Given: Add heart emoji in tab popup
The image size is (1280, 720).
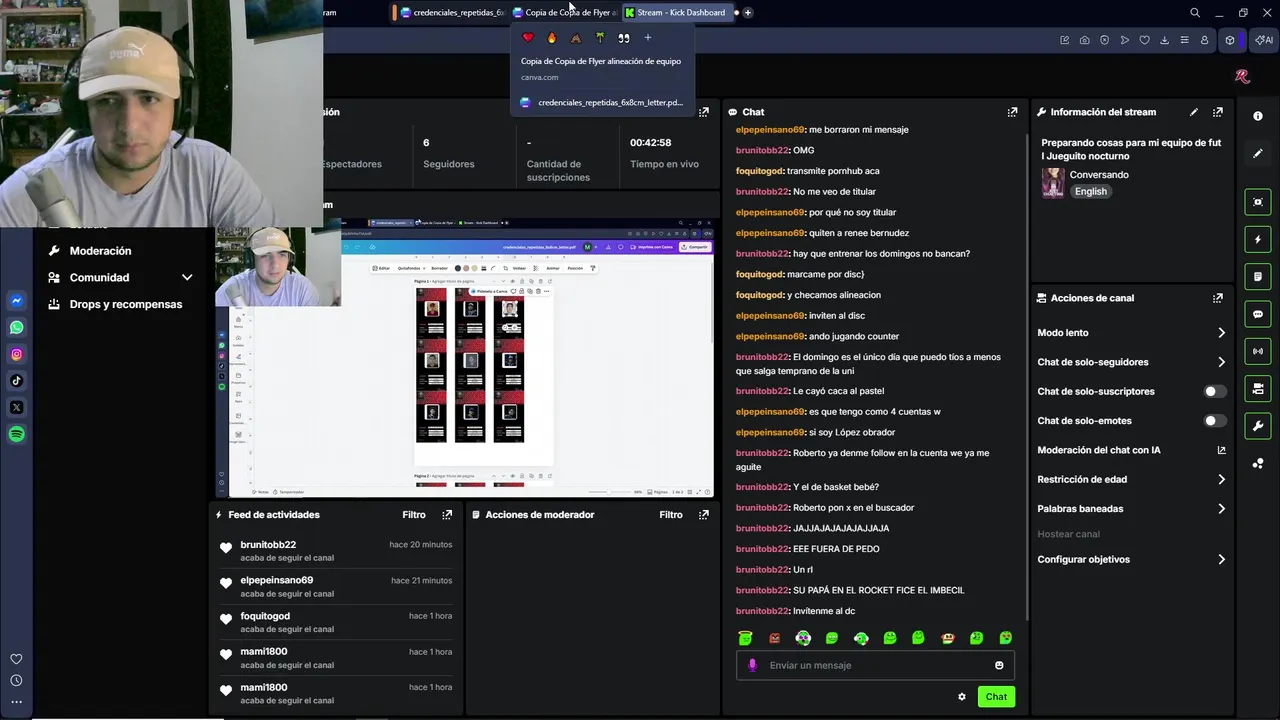Looking at the screenshot, I should tap(528, 38).
